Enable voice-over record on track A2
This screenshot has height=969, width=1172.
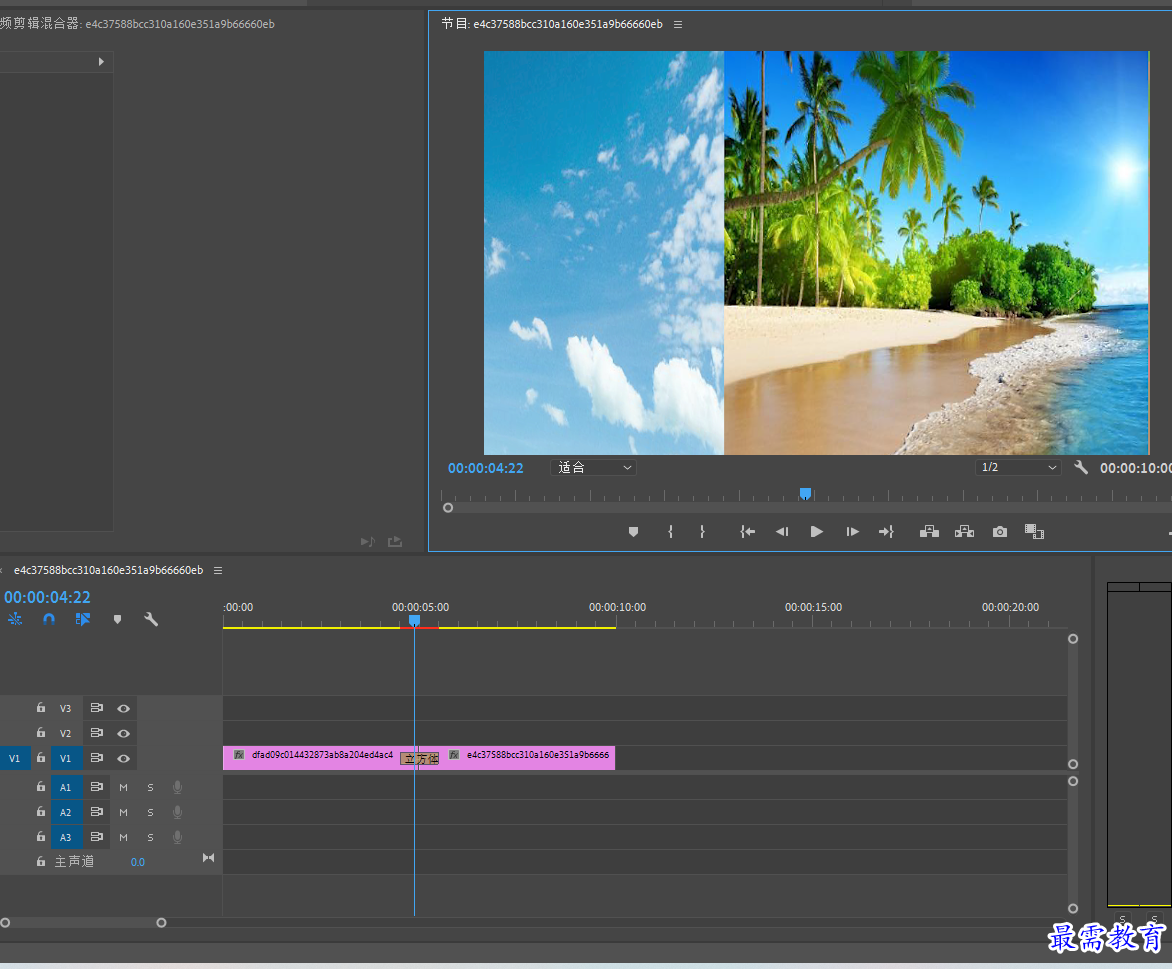177,812
